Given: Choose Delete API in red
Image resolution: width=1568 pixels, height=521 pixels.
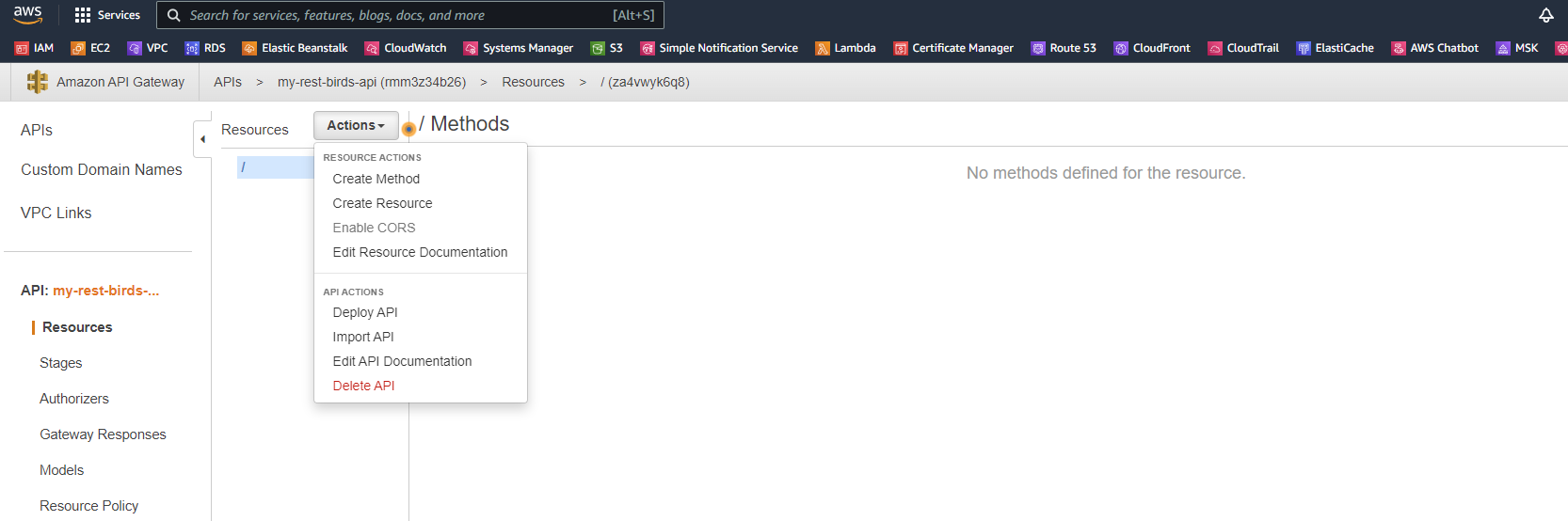Looking at the screenshot, I should point(363,386).
